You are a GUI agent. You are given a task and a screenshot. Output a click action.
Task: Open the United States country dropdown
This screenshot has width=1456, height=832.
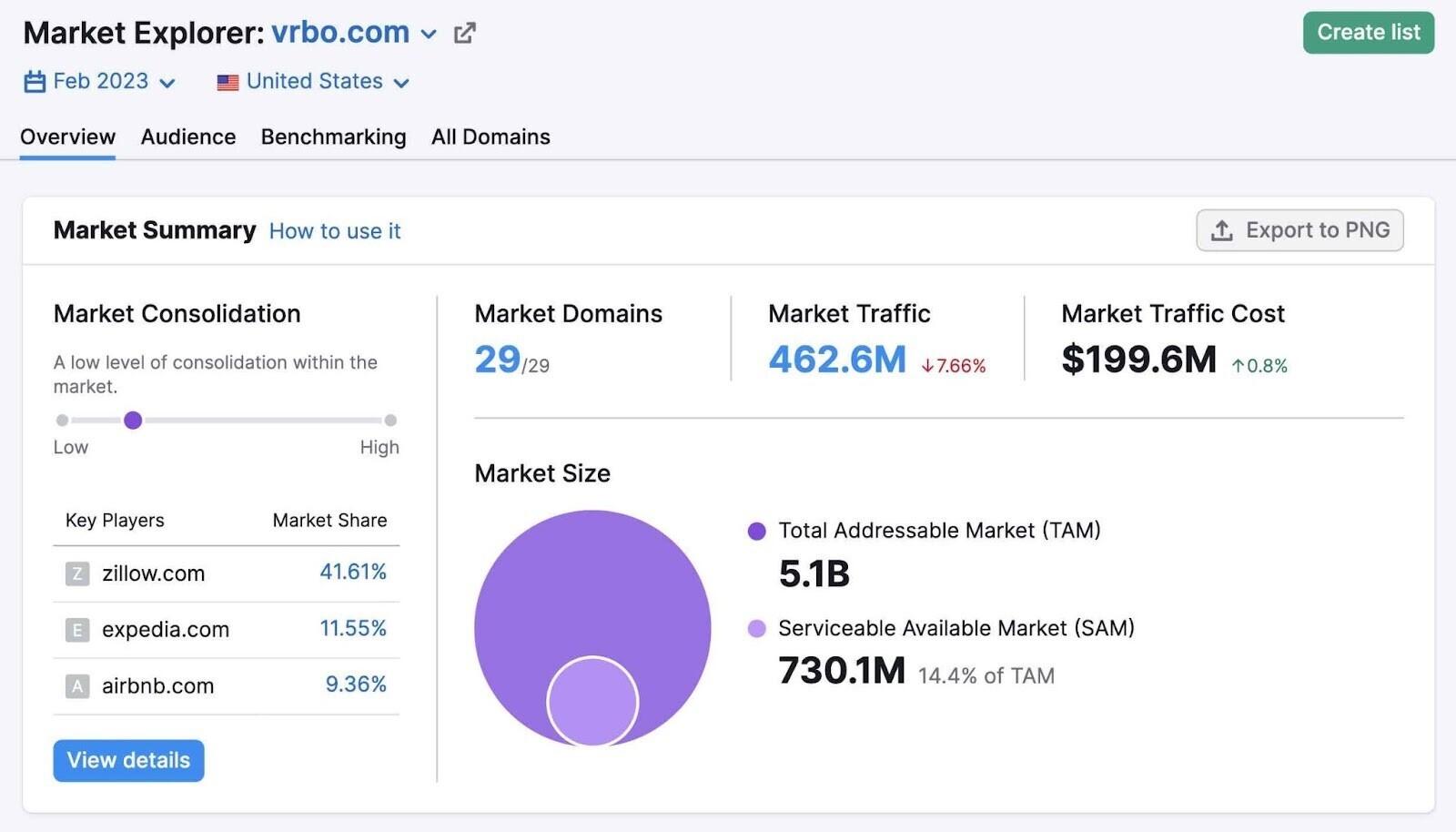(313, 82)
